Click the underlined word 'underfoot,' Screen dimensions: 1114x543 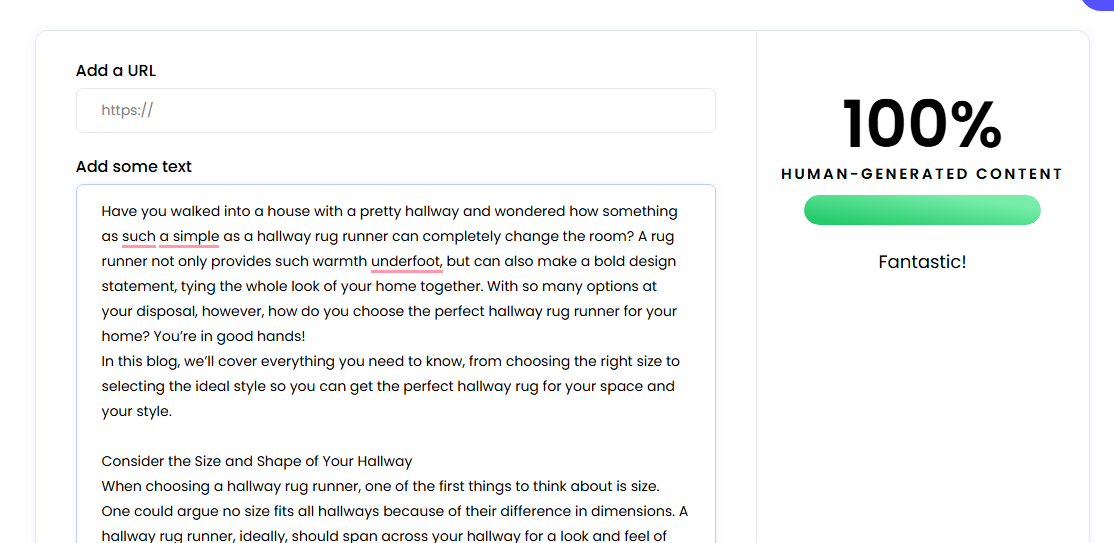(x=407, y=262)
